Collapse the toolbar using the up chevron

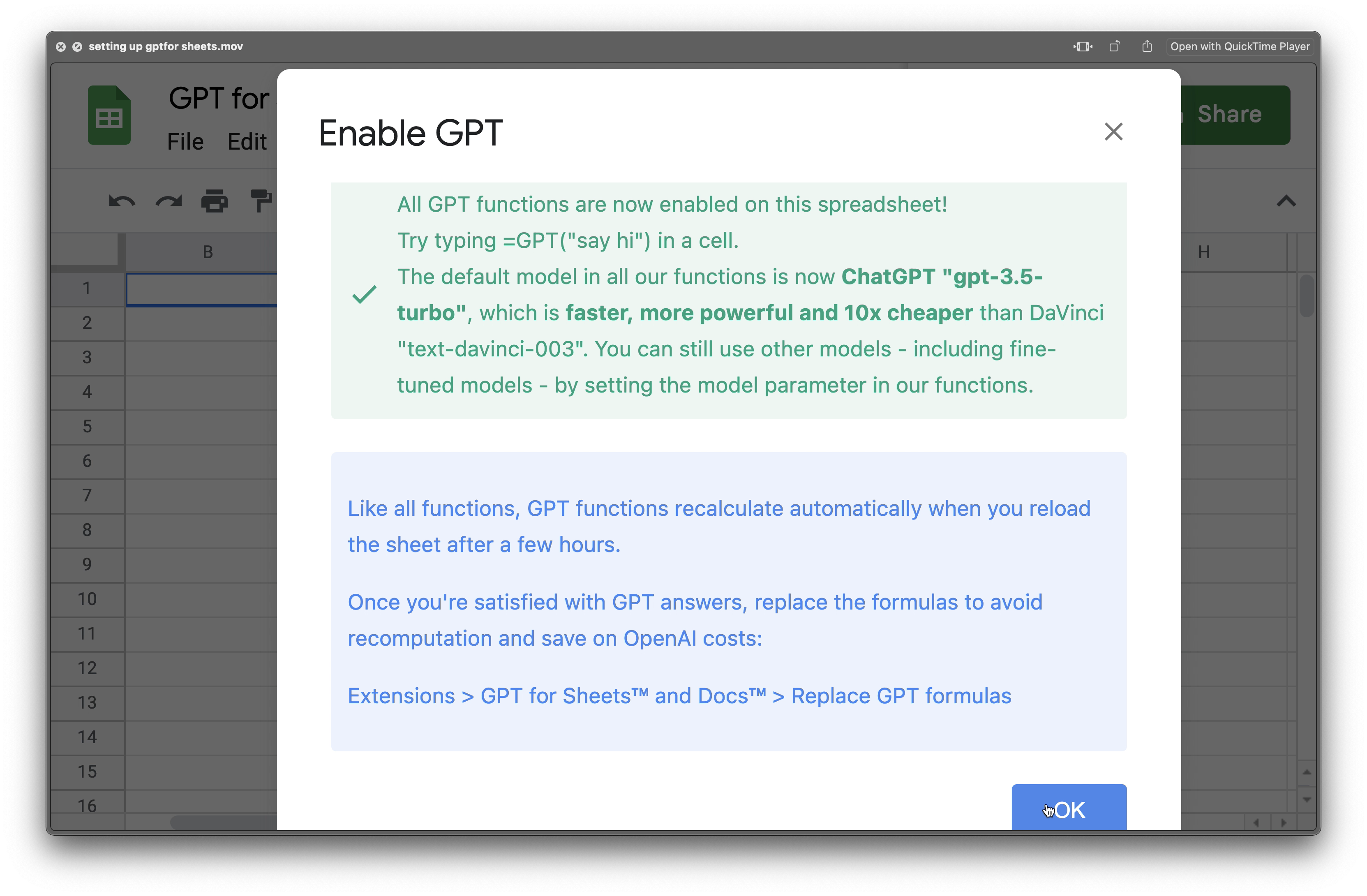click(1286, 201)
